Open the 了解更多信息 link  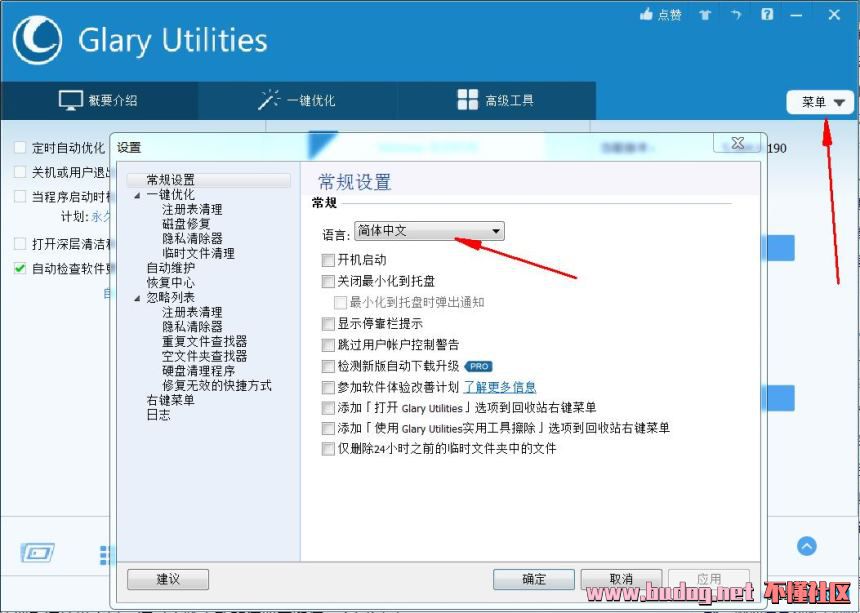pos(500,387)
